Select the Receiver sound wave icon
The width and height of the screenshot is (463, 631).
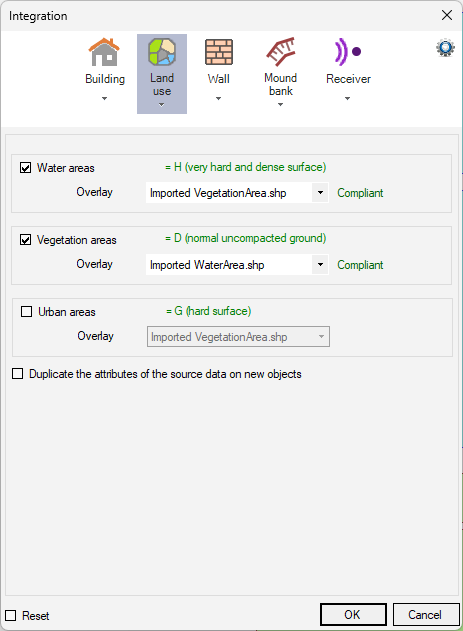tap(348, 52)
